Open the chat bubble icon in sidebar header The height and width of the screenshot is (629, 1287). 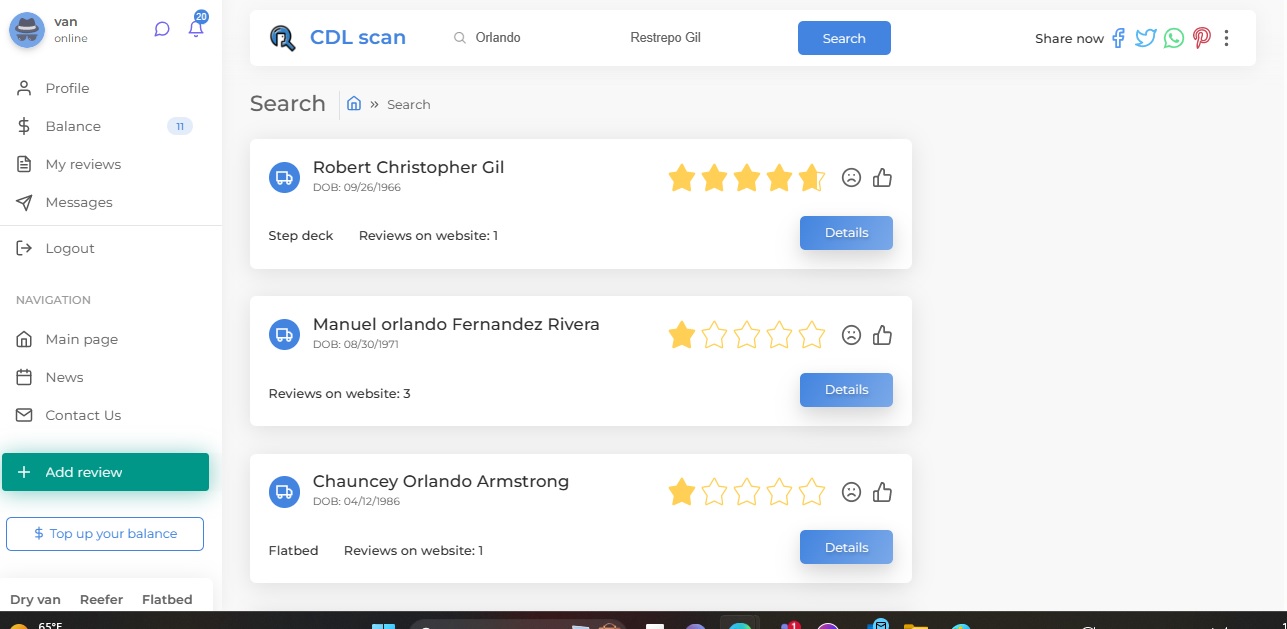coord(162,29)
